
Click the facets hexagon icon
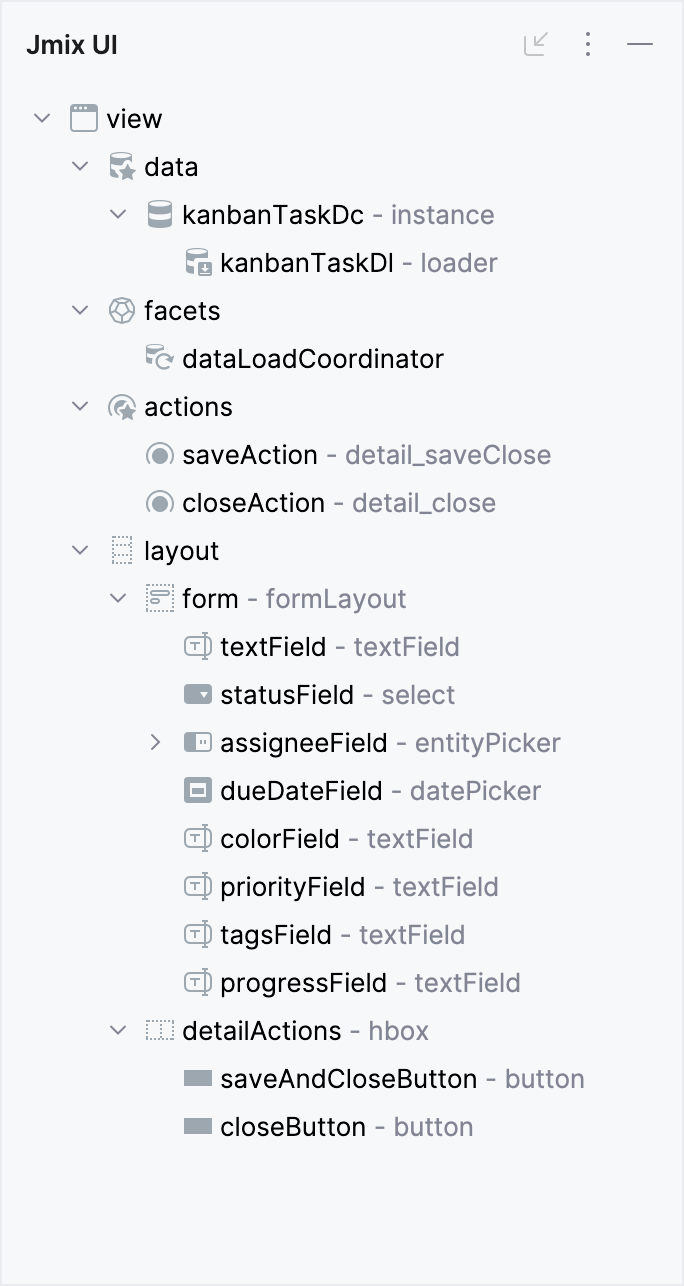(122, 310)
